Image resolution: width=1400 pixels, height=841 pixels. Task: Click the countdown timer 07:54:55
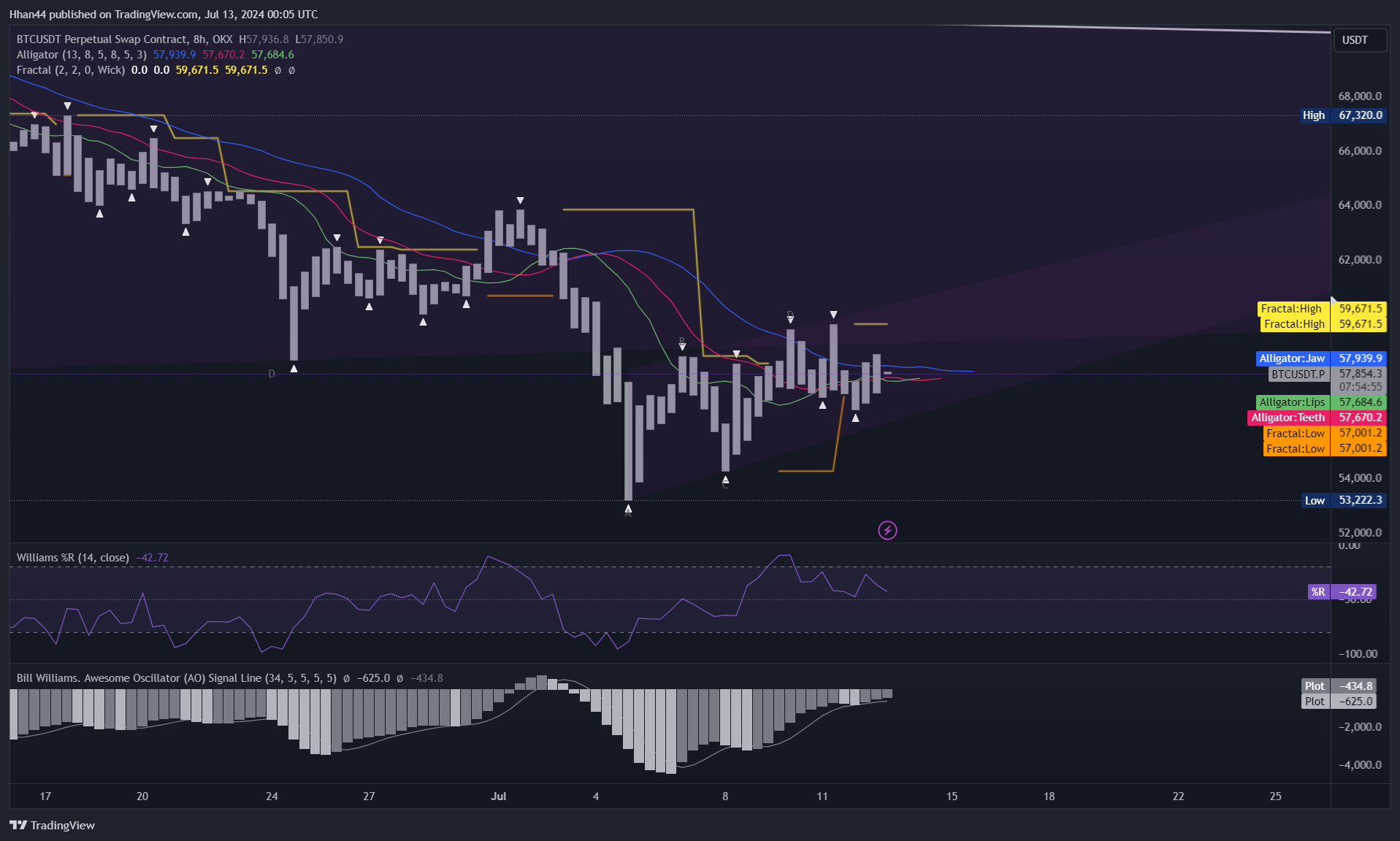pos(1361,387)
